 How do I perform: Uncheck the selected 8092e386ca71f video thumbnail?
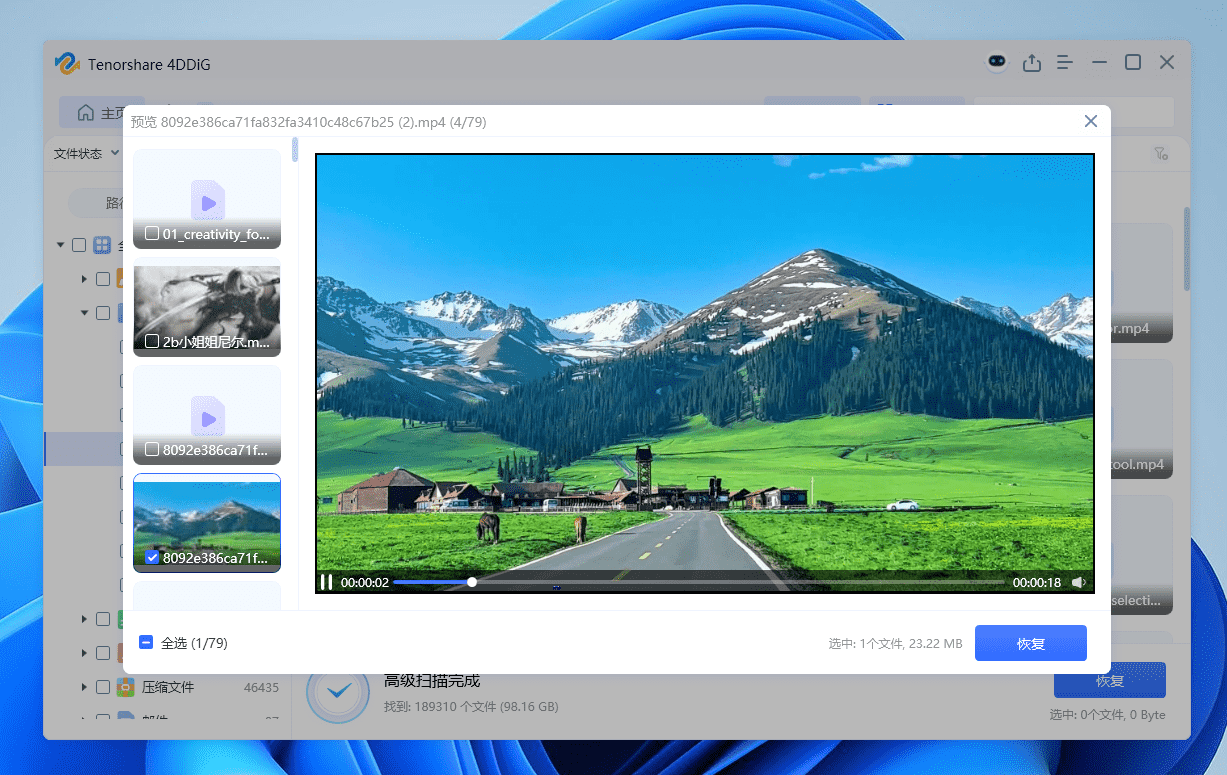(152, 557)
